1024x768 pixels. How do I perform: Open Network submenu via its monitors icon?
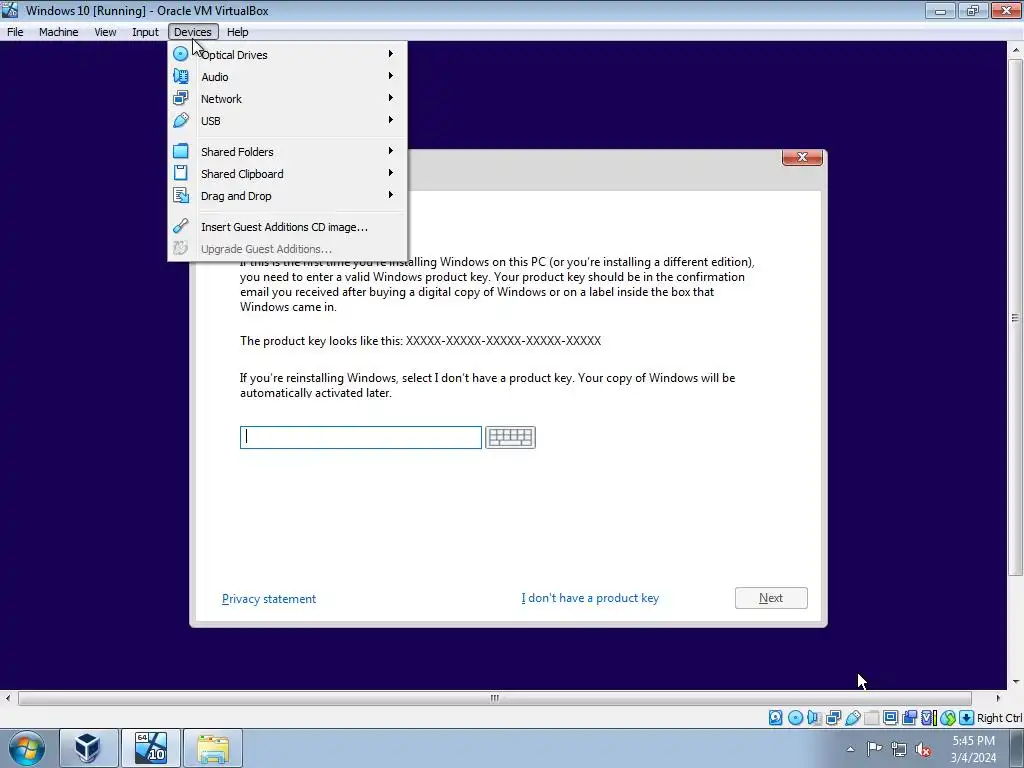pyautogui.click(x=180, y=99)
